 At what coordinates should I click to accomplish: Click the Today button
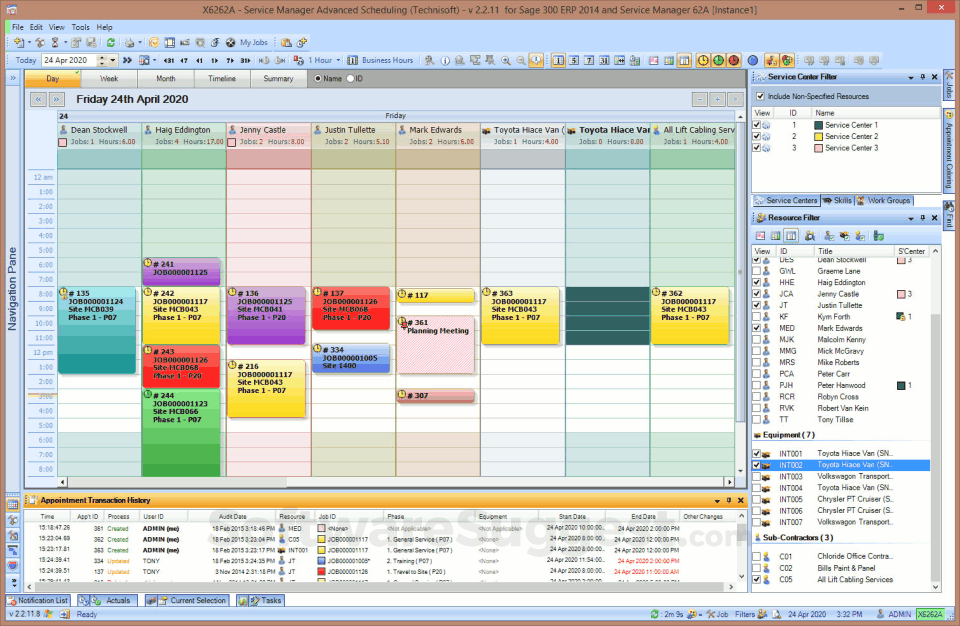(x=26, y=61)
